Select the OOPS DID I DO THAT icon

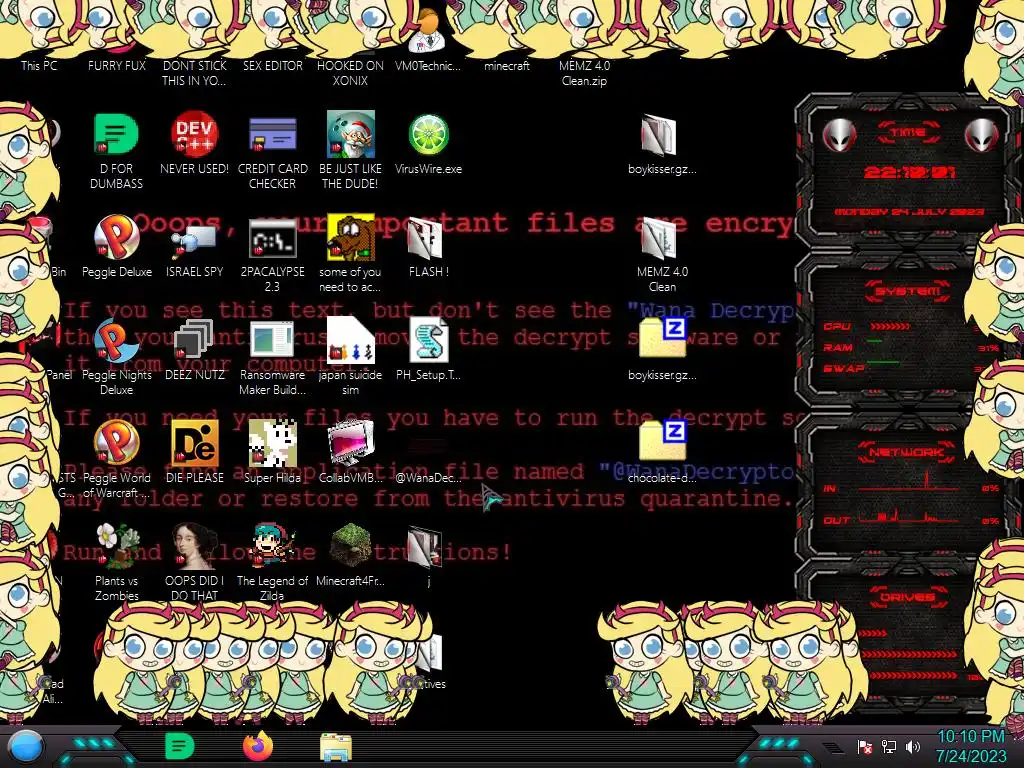[194, 547]
